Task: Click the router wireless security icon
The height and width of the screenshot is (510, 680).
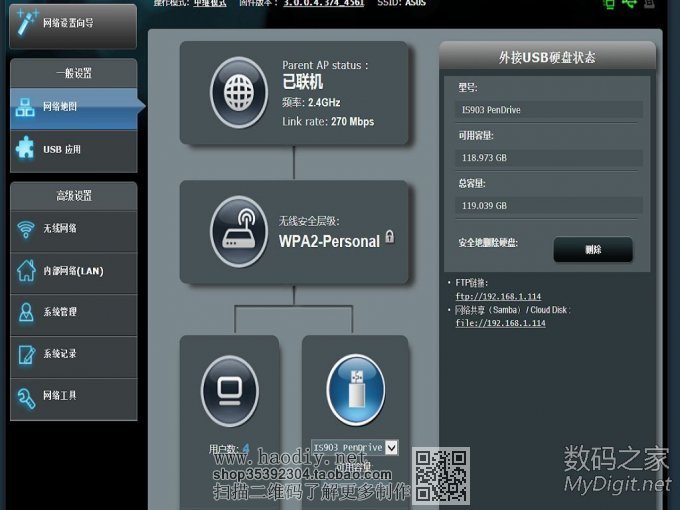Action: pyautogui.click(x=239, y=232)
